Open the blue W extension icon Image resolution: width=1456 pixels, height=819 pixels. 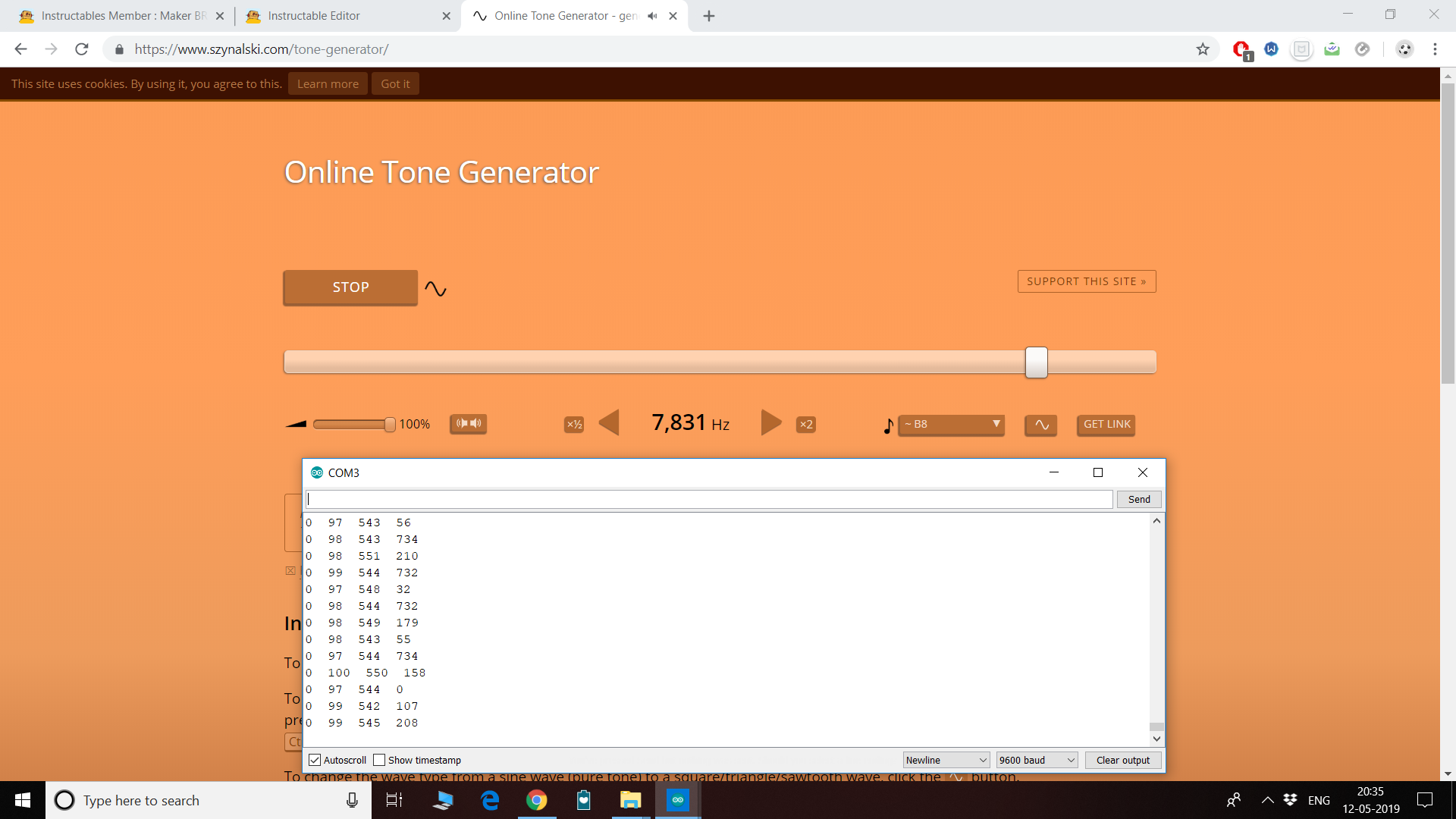click(x=1272, y=49)
